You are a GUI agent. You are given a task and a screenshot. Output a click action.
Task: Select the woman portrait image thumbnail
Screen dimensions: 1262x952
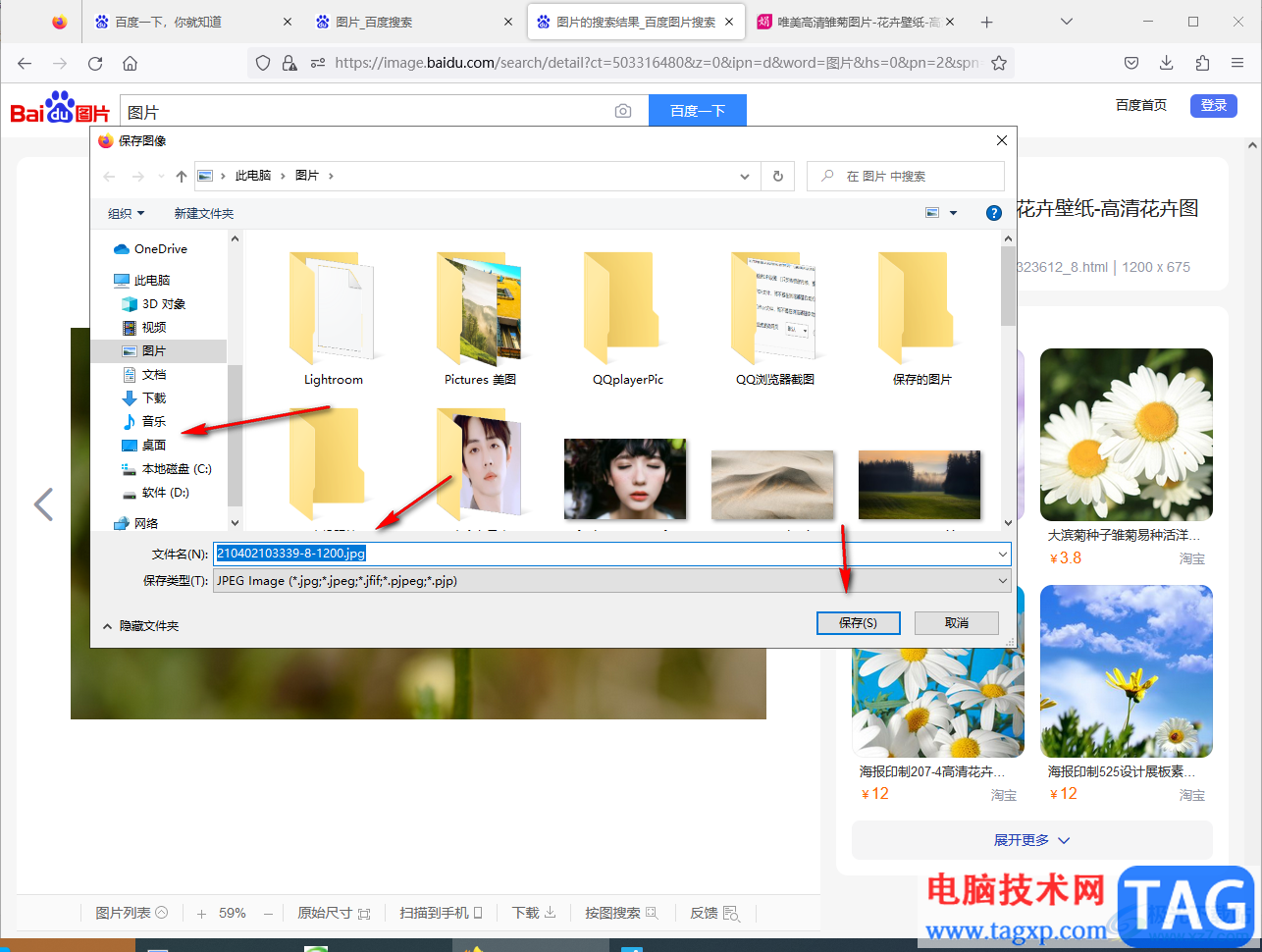(x=625, y=479)
